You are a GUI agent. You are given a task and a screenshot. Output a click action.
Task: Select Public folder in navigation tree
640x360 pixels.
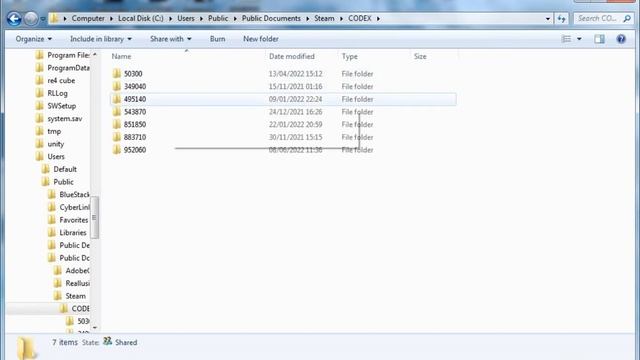pos(58,182)
